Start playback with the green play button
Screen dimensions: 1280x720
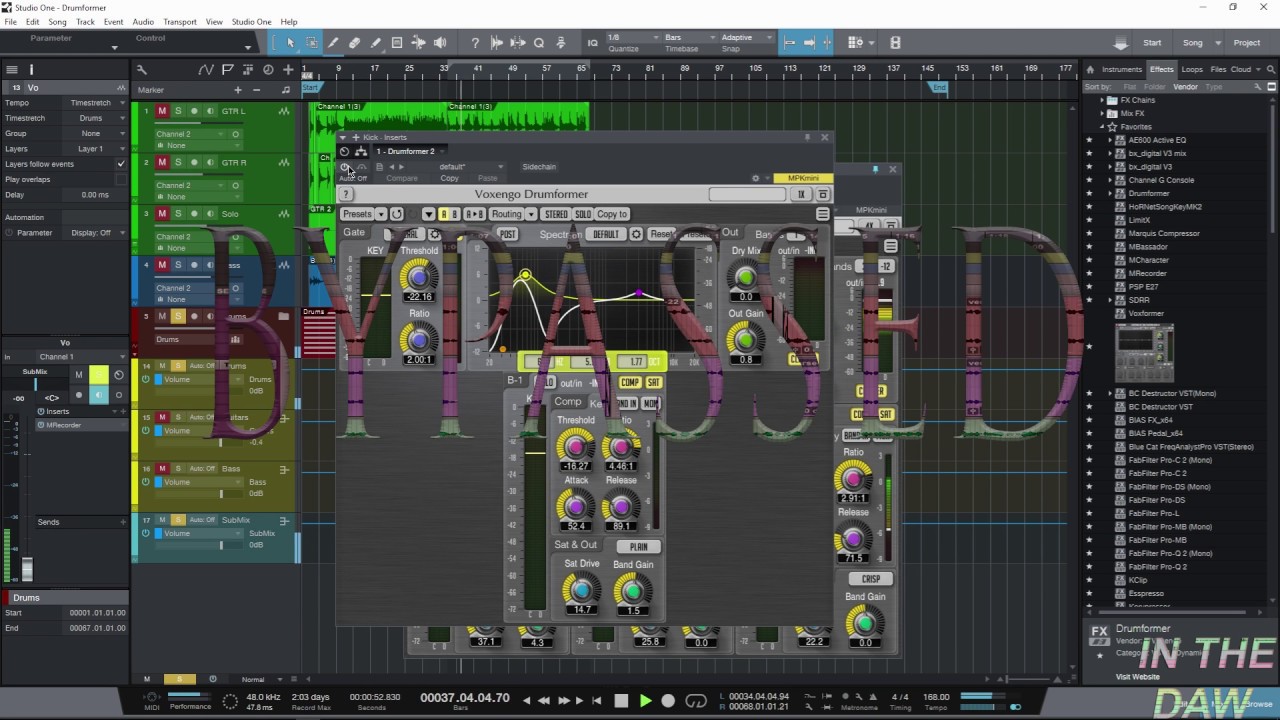[645, 701]
